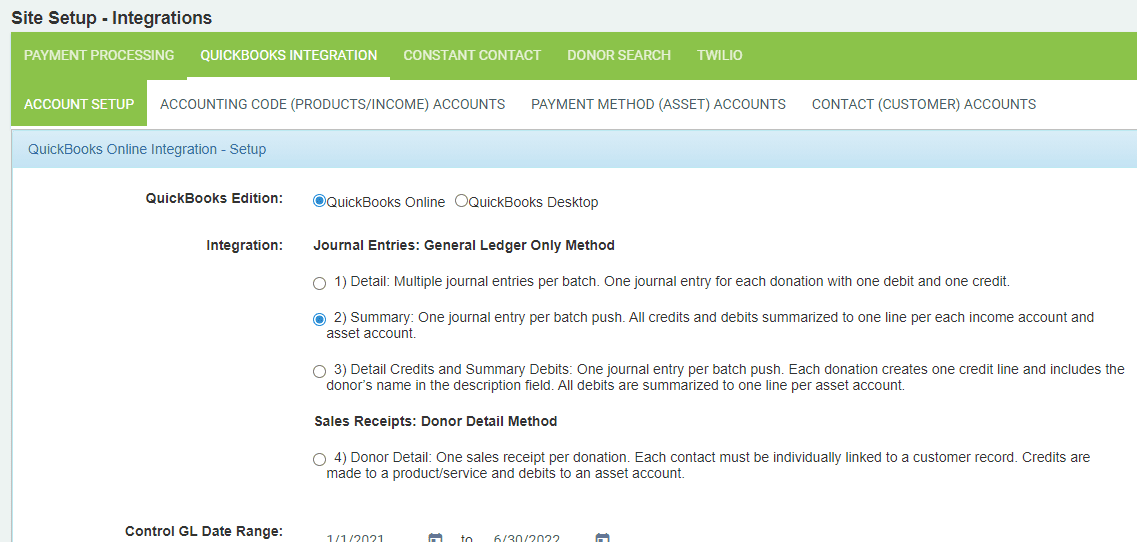Select the Account Setup sub-tab
The width and height of the screenshot is (1137, 542).
[x=79, y=104]
